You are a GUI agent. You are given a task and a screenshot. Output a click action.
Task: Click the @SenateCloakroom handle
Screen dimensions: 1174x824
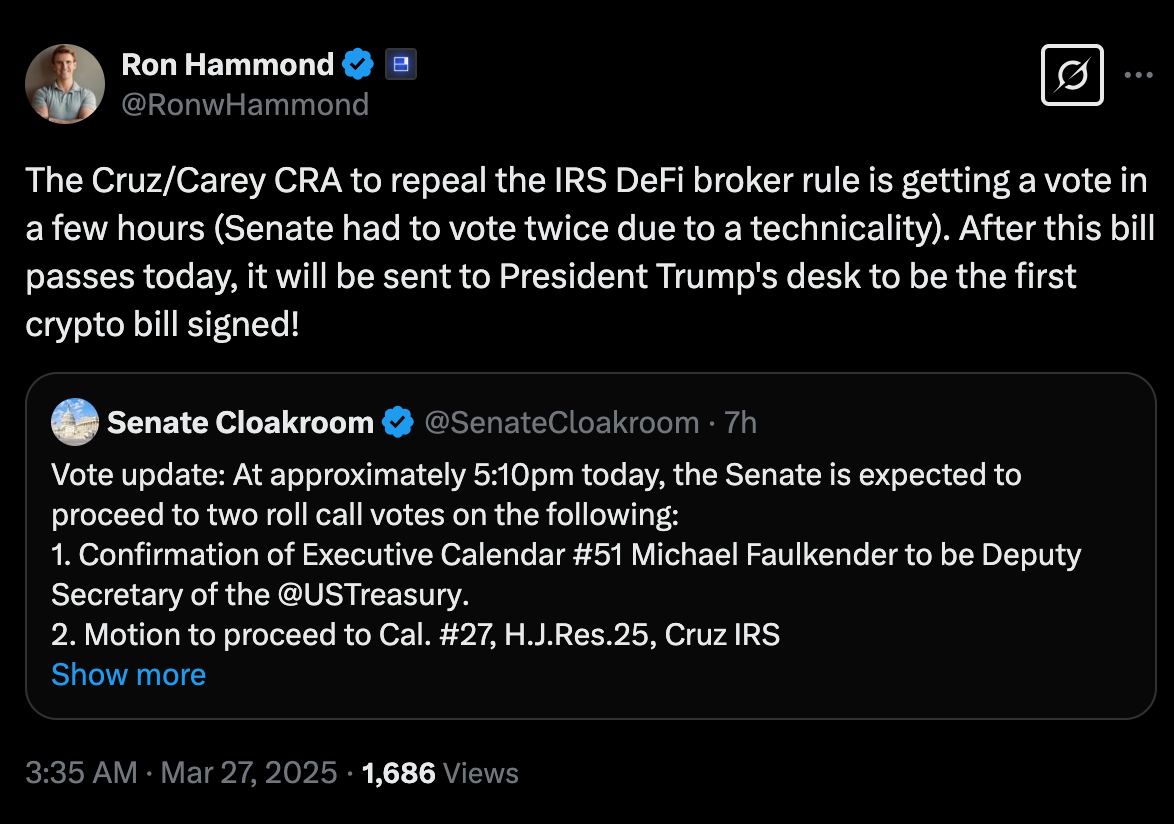[562, 423]
